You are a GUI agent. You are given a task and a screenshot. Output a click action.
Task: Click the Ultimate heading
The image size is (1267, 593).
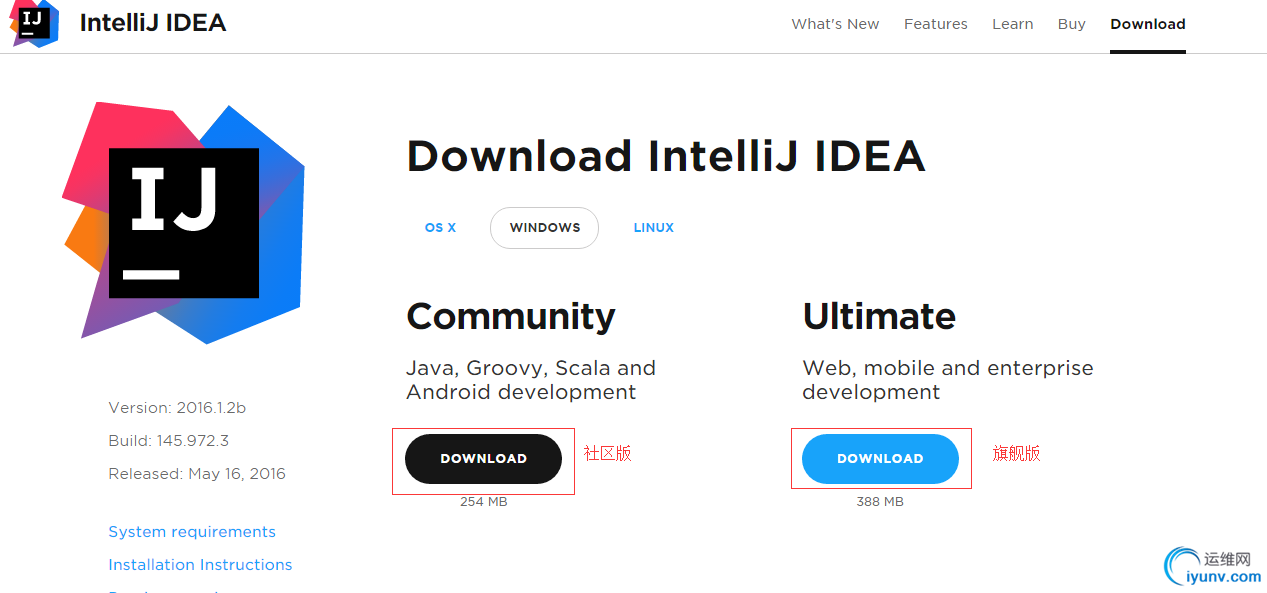(879, 316)
